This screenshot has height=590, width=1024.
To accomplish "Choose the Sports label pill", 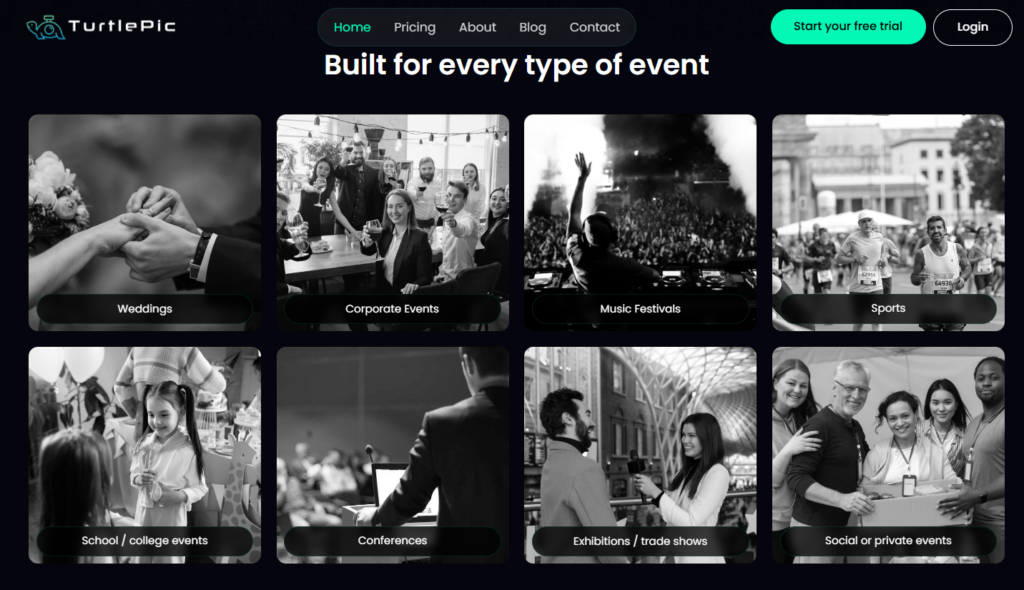I will click(x=888, y=308).
